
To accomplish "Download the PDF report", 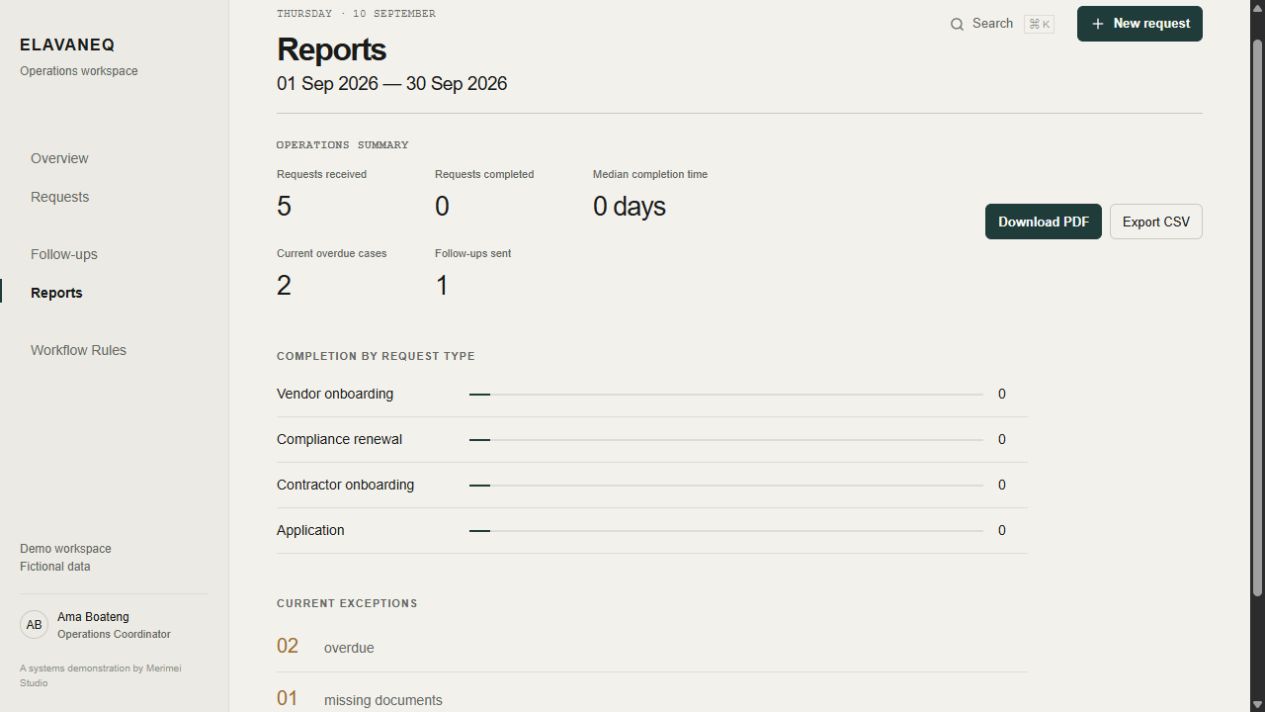I will click(x=1043, y=222).
